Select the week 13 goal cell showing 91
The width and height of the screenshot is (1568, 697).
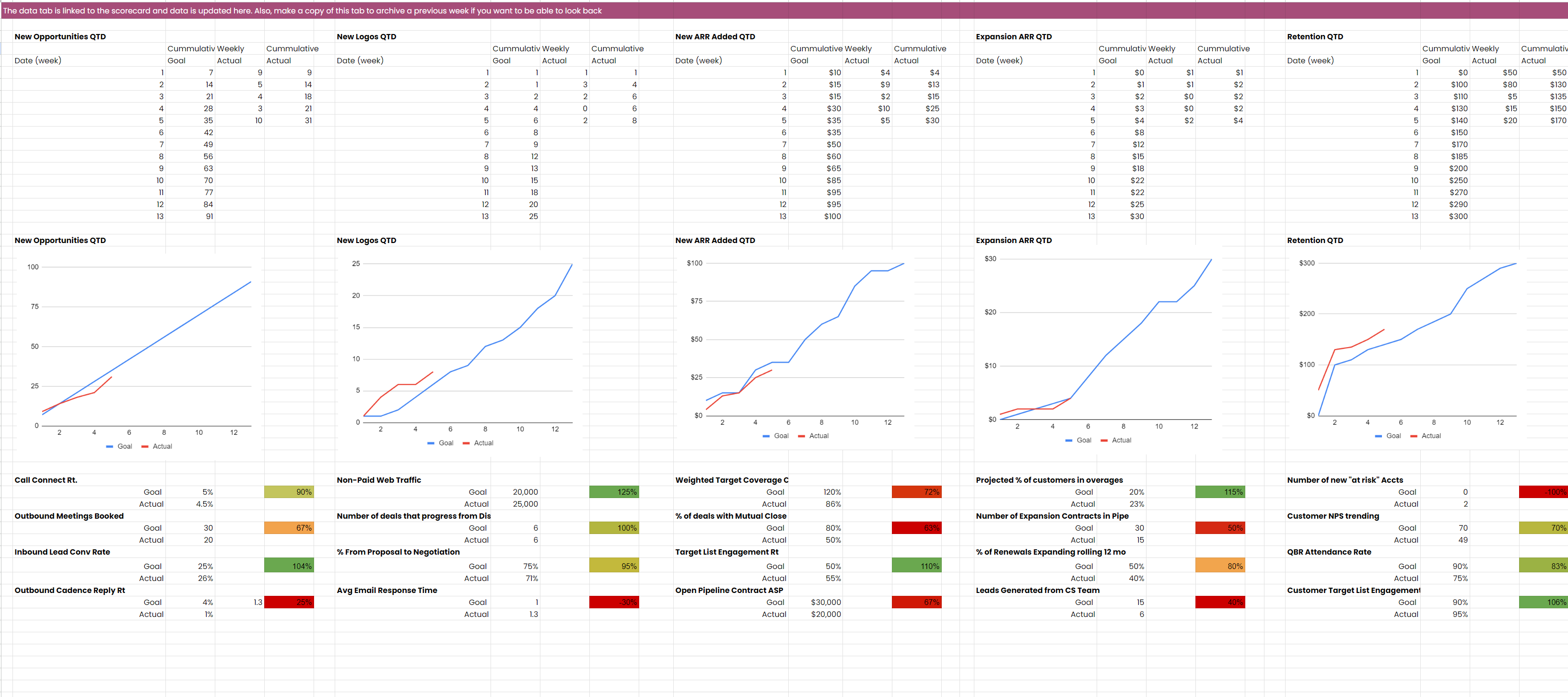coord(190,216)
